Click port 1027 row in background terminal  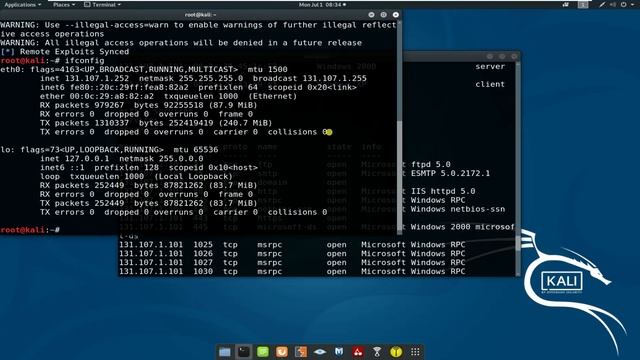coord(292,263)
